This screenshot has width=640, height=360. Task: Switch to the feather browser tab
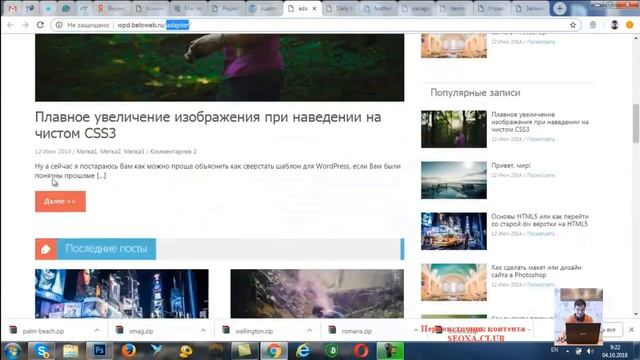click(378, 8)
